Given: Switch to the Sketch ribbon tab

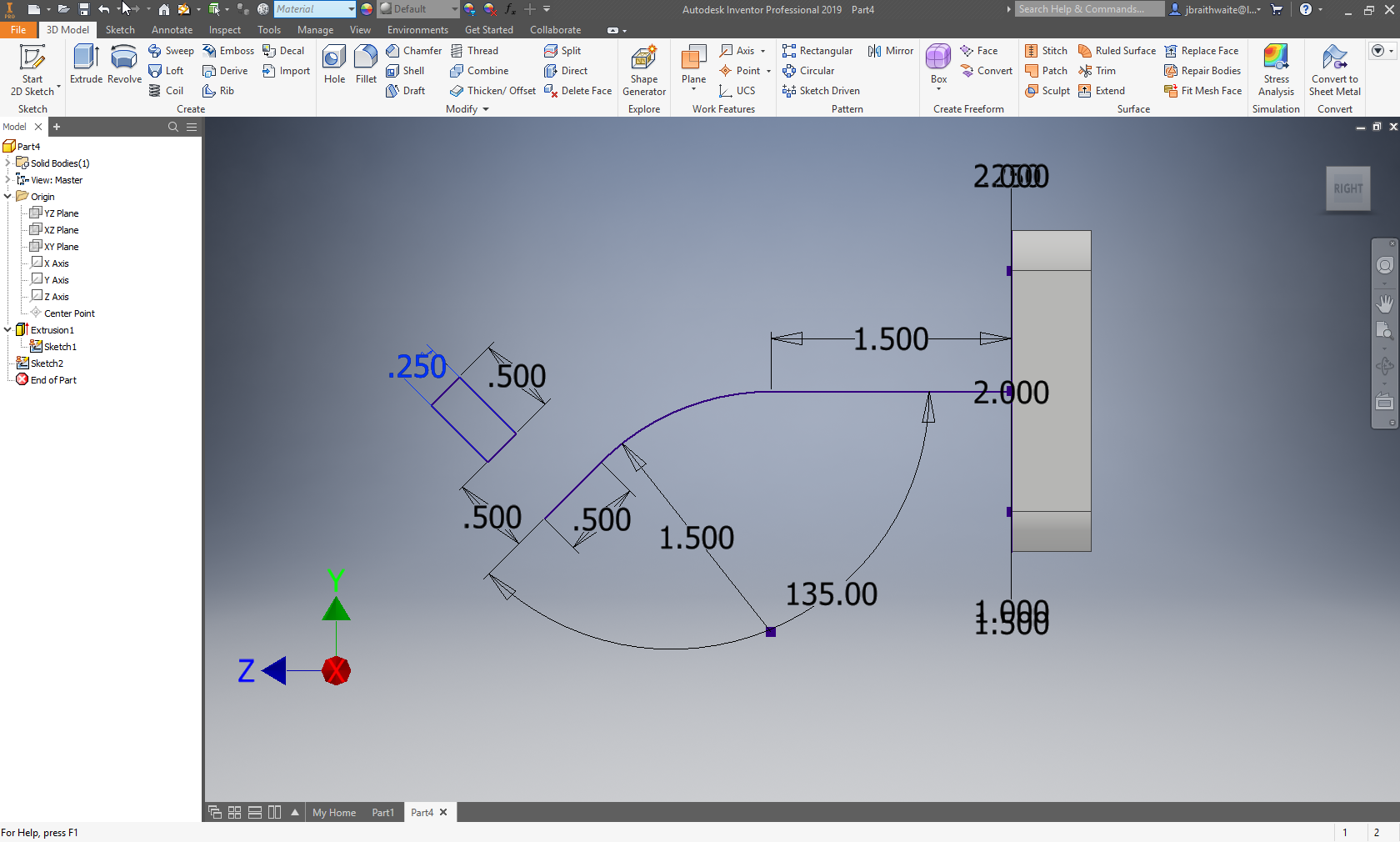Looking at the screenshot, I should click(x=120, y=29).
